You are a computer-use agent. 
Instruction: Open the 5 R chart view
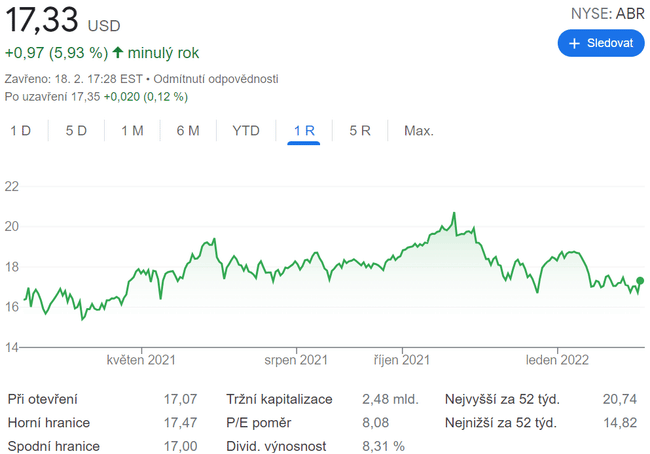[x=360, y=131]
